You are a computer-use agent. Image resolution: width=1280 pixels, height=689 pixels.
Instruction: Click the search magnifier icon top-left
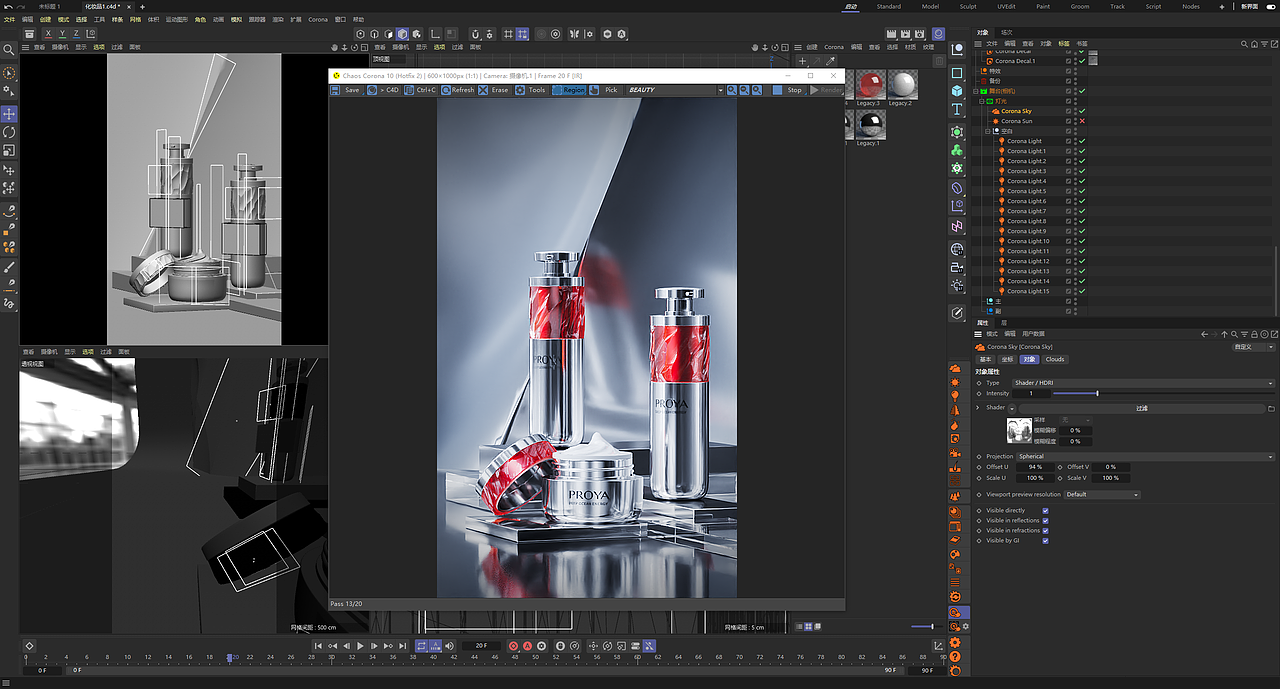tap(8, 49)
